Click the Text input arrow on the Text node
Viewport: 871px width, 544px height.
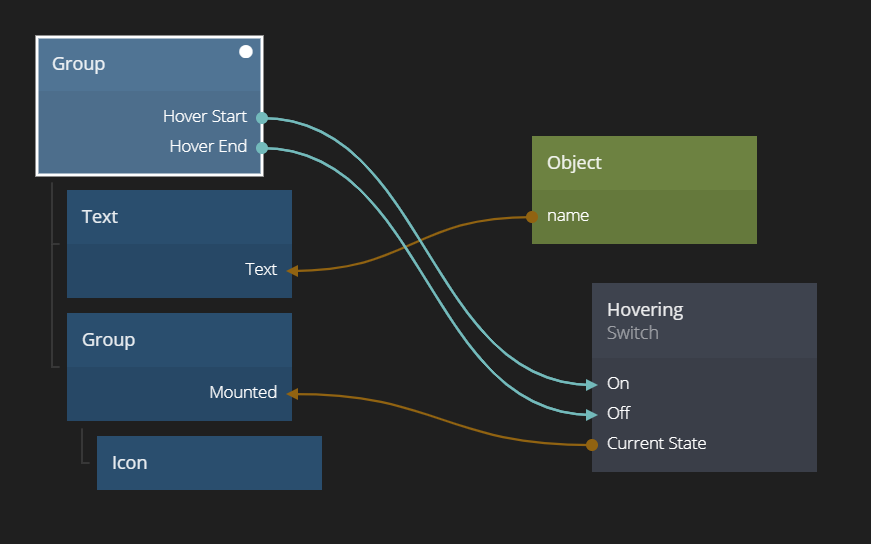tap(291, 270)
